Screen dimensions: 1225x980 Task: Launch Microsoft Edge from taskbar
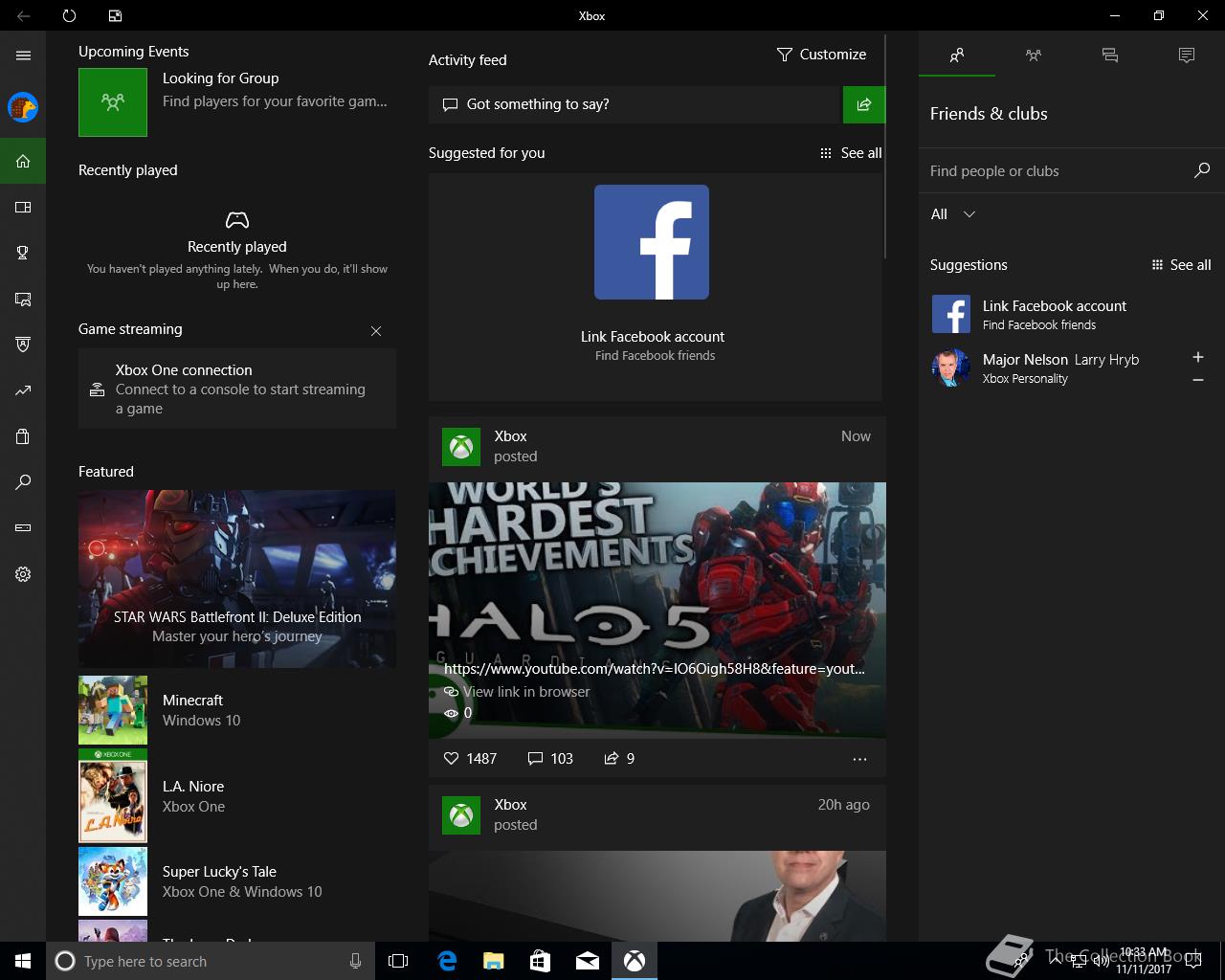click(447, 961)
